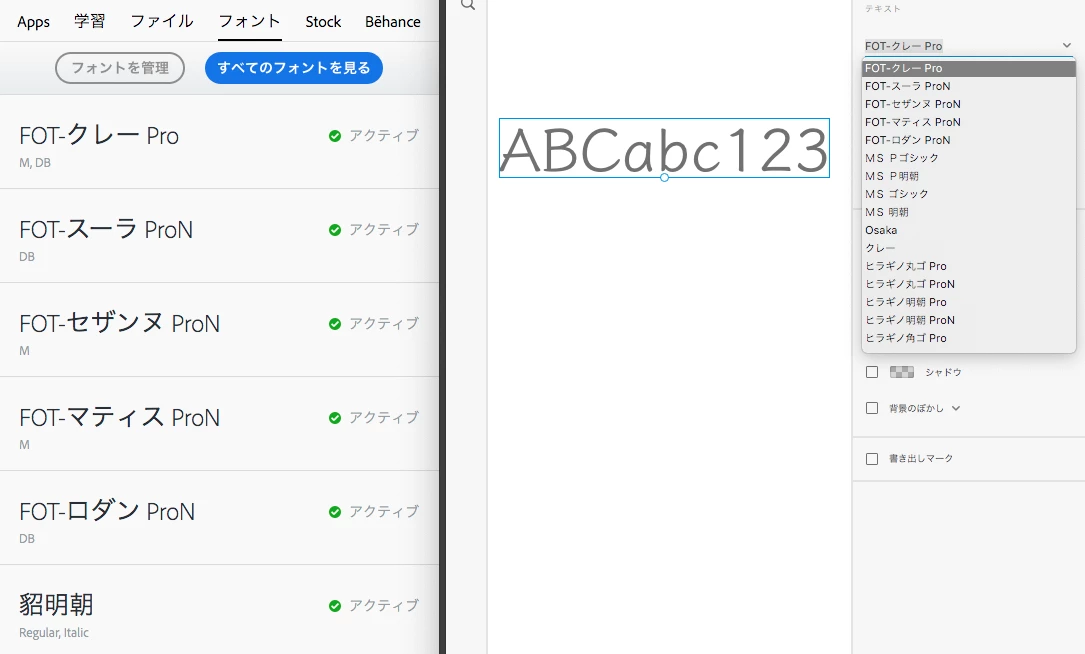Choose ＭＳ Ｐ明朝 in font list

tap(969, 176)
